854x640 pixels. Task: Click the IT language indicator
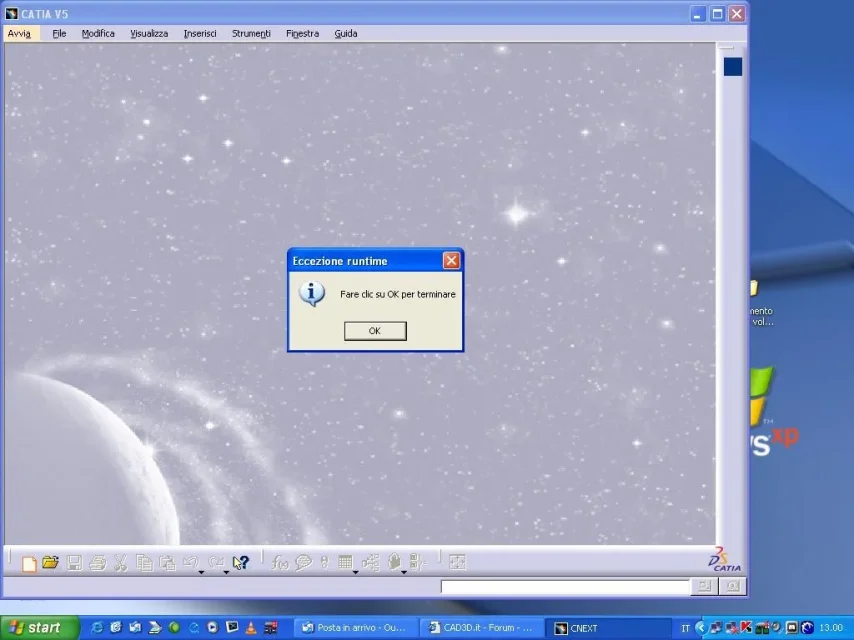point(685,628)
